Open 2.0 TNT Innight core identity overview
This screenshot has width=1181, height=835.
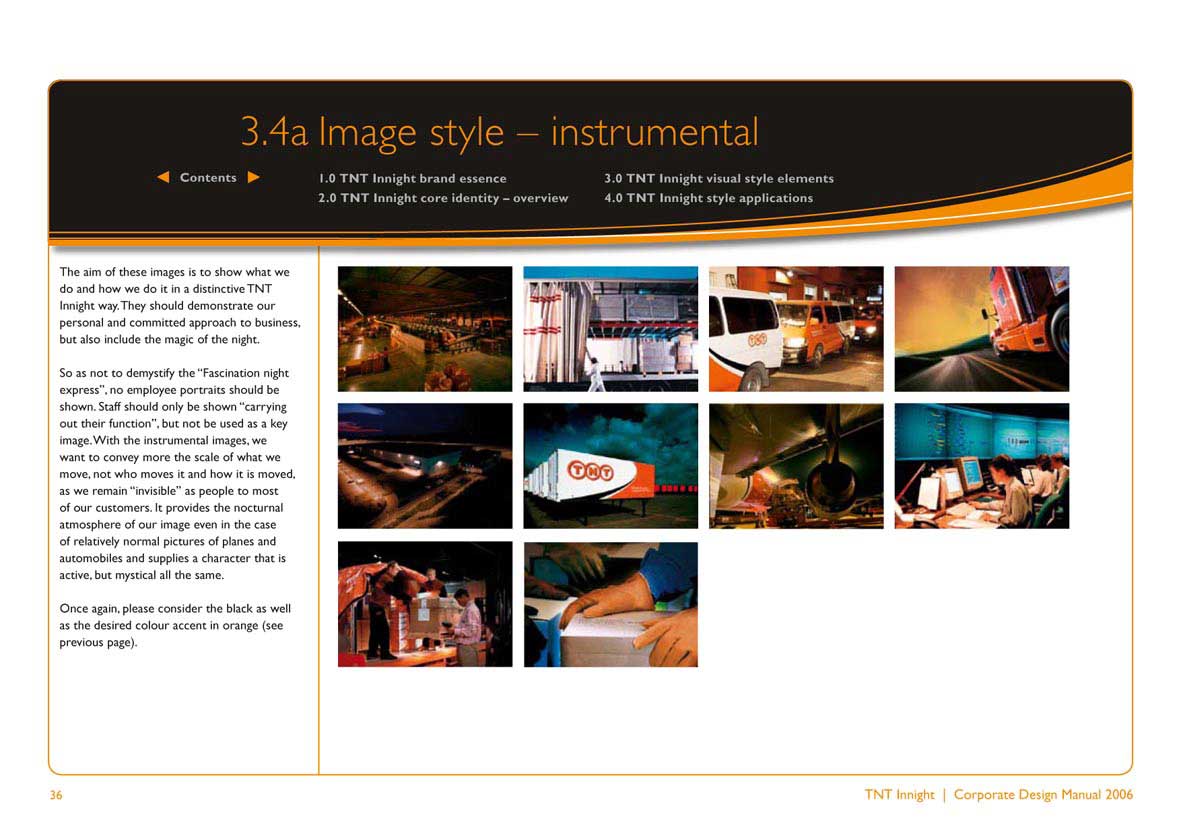click(x=441, y=198)
